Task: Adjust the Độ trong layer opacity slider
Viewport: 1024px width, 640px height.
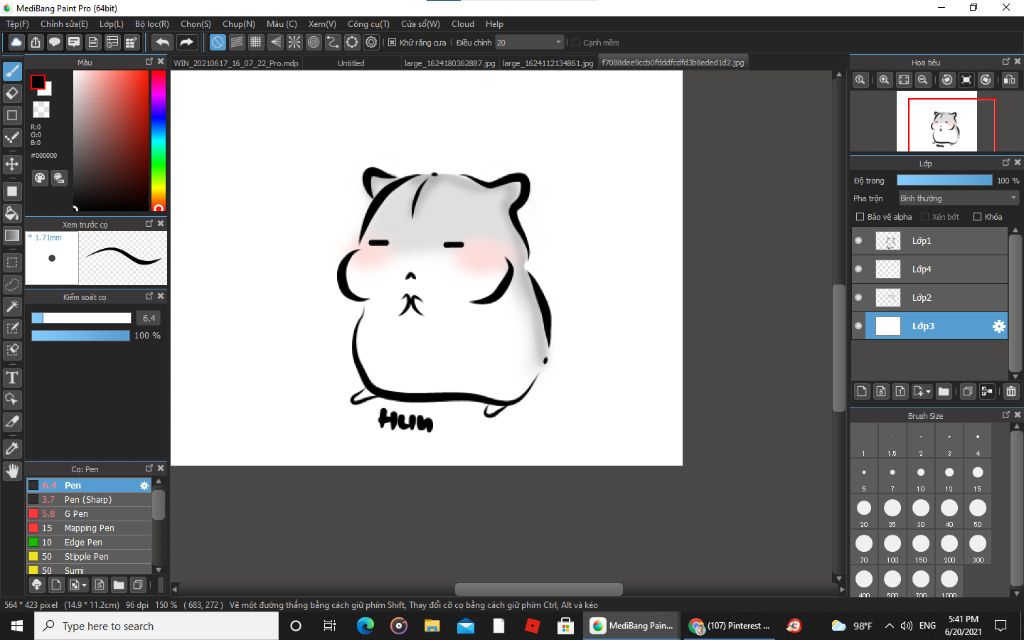Action: [944, 180]
